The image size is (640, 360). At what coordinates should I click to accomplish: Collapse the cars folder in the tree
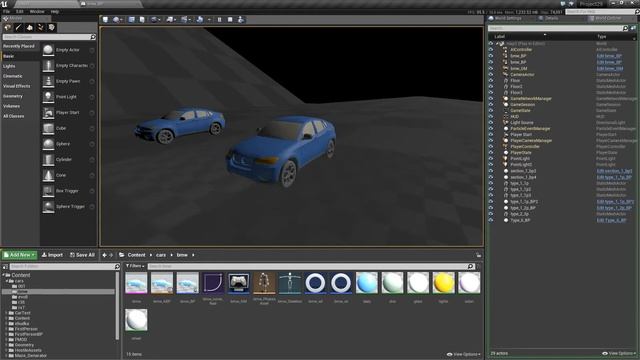point(7,281)
